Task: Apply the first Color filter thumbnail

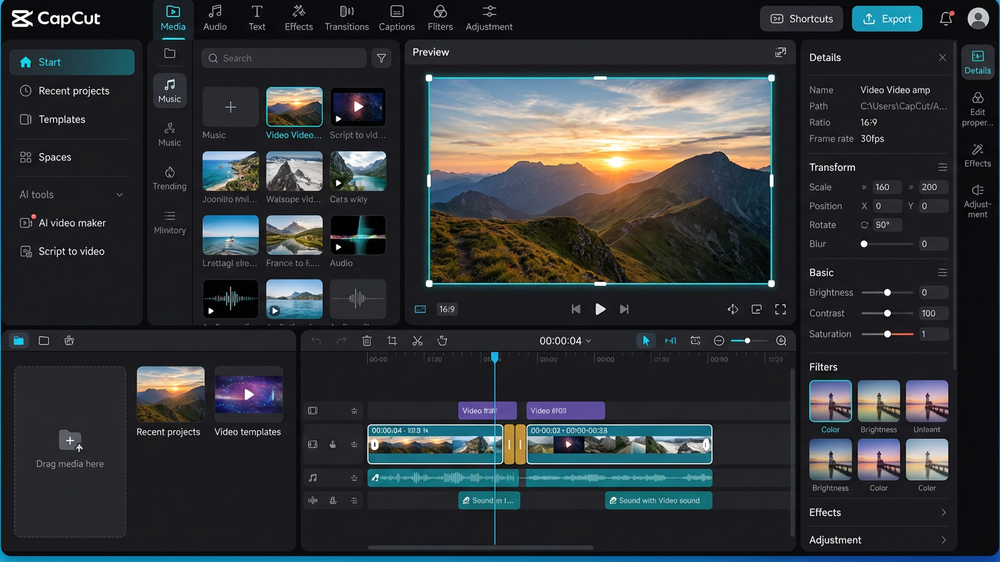Action: point(830,401)
